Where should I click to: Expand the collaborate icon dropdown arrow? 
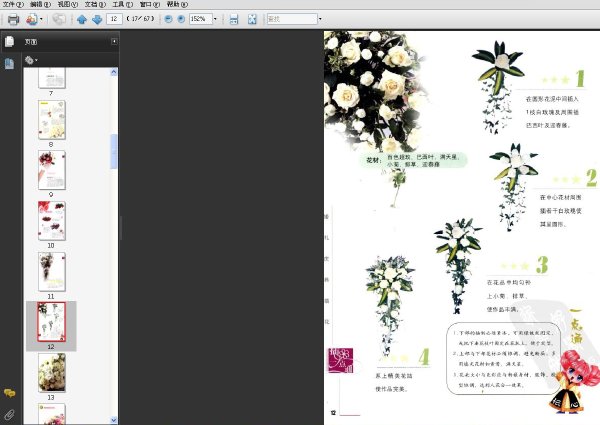coord(41,19)
